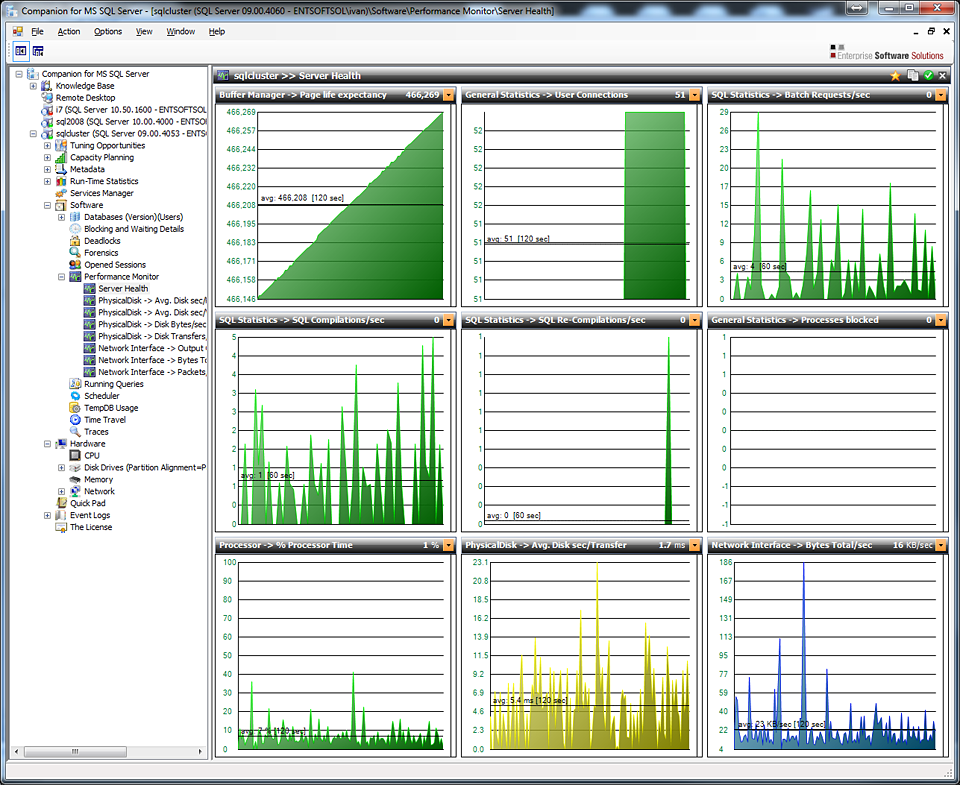960x785 pixels.
Task: Click the TempDB Usage icon
Action: 75,408
